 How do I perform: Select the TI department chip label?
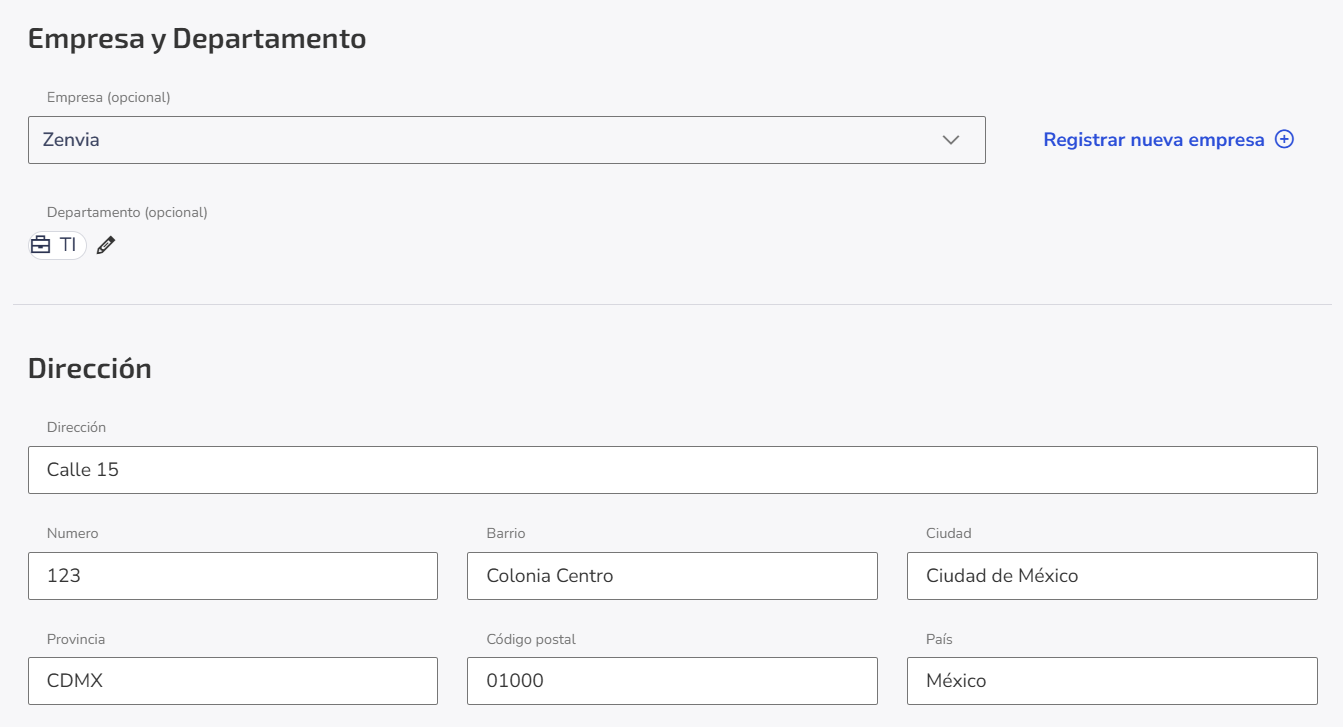click(68, 245)
